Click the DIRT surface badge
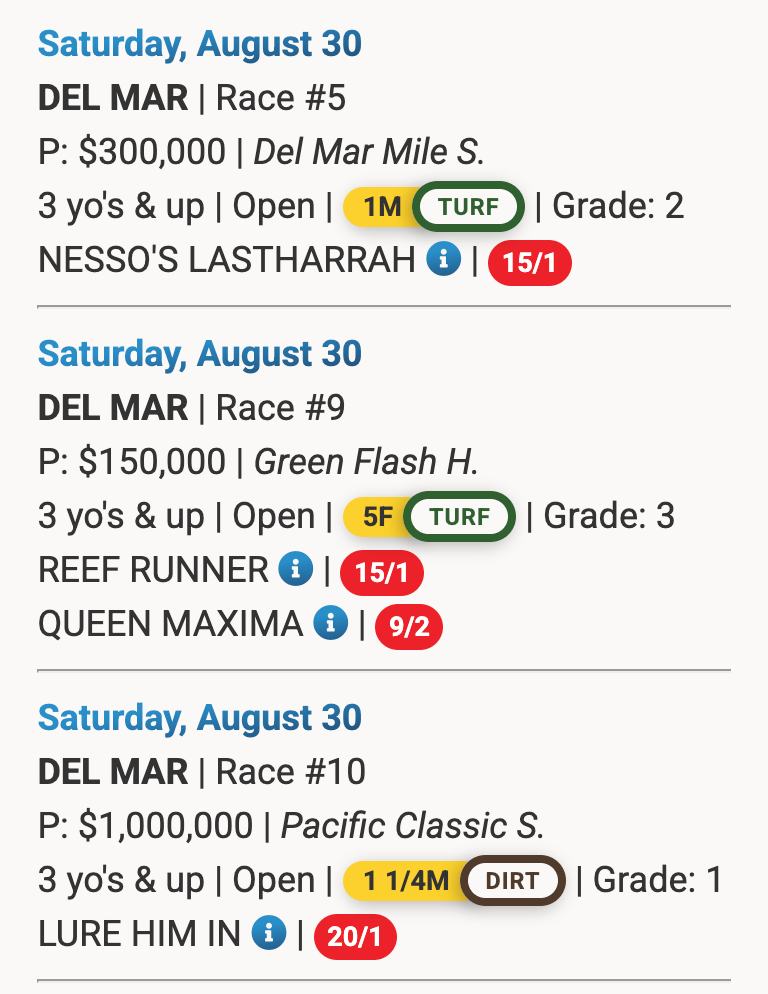This screenshot has width=768, height=994. (512, 882)
